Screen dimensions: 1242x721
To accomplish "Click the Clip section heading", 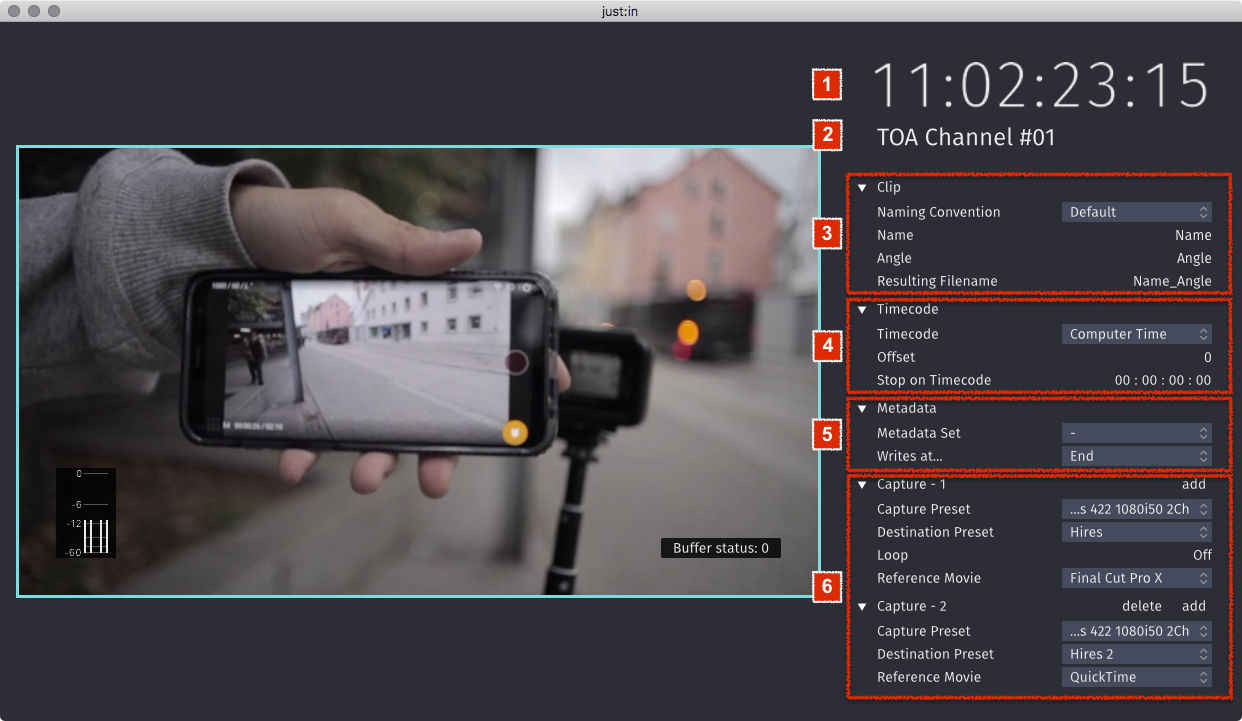I will [x=889, y=187].
